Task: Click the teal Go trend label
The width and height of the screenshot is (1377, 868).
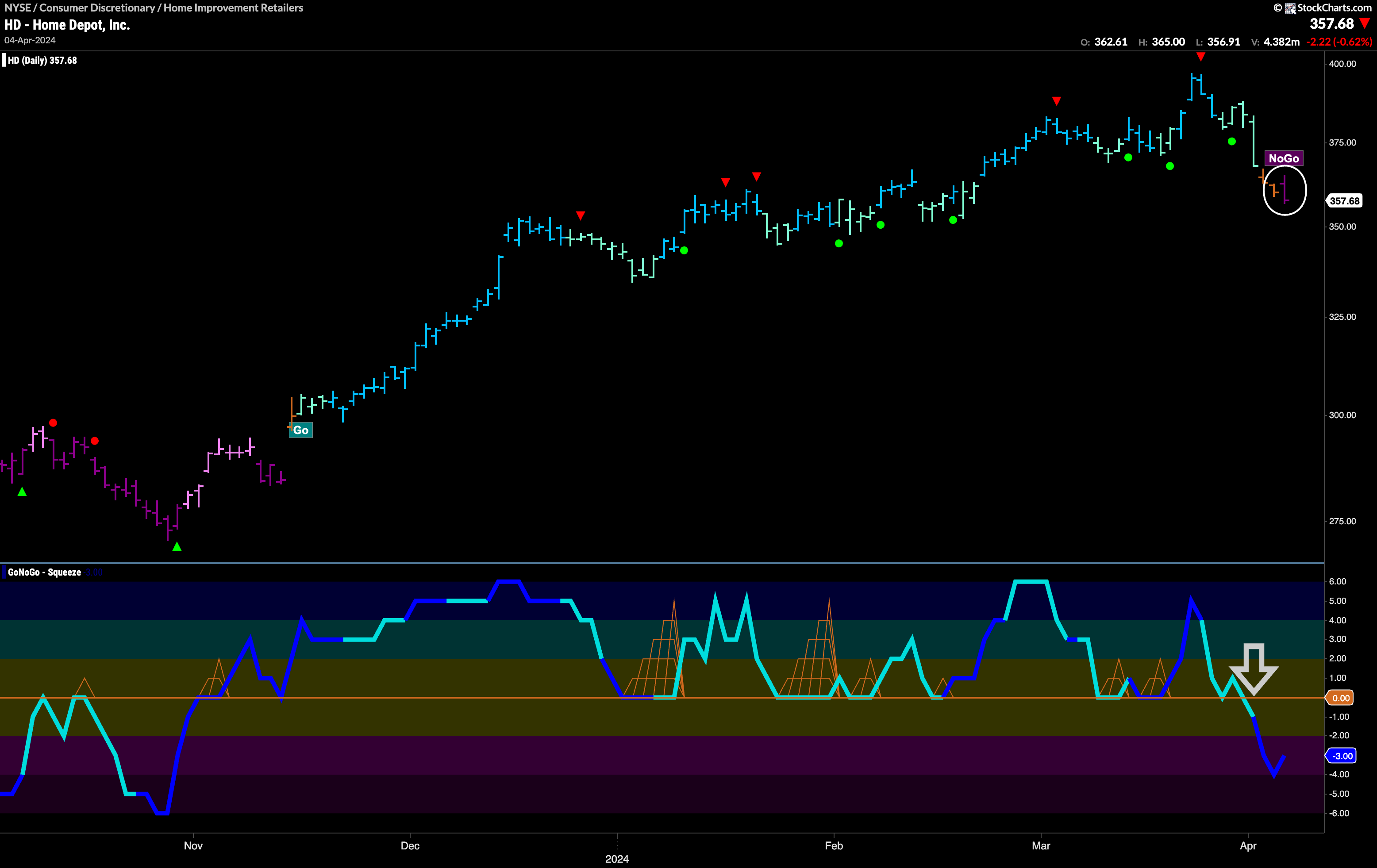Action: [301, 430]
